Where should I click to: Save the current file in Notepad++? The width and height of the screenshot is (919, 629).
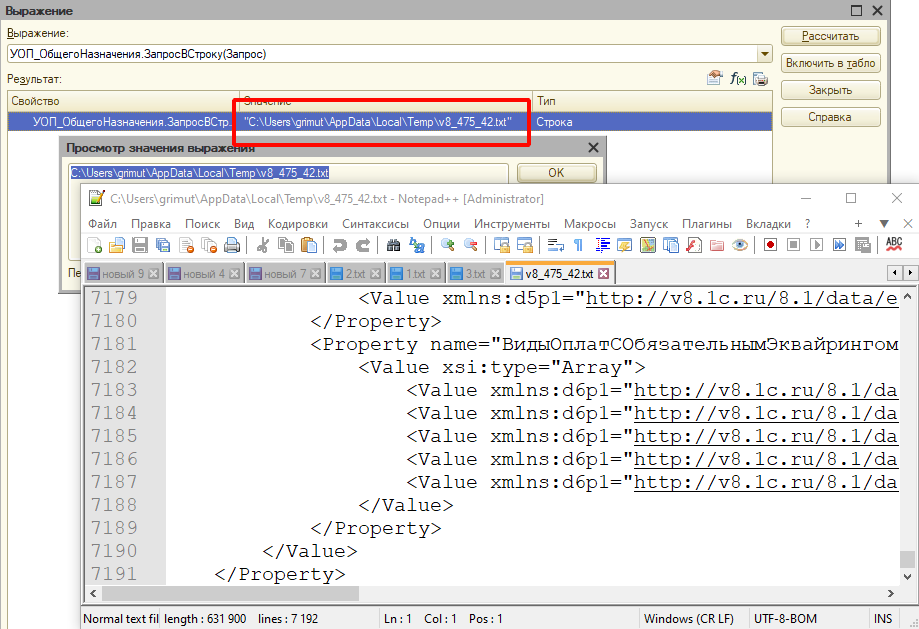coord(139,244)
